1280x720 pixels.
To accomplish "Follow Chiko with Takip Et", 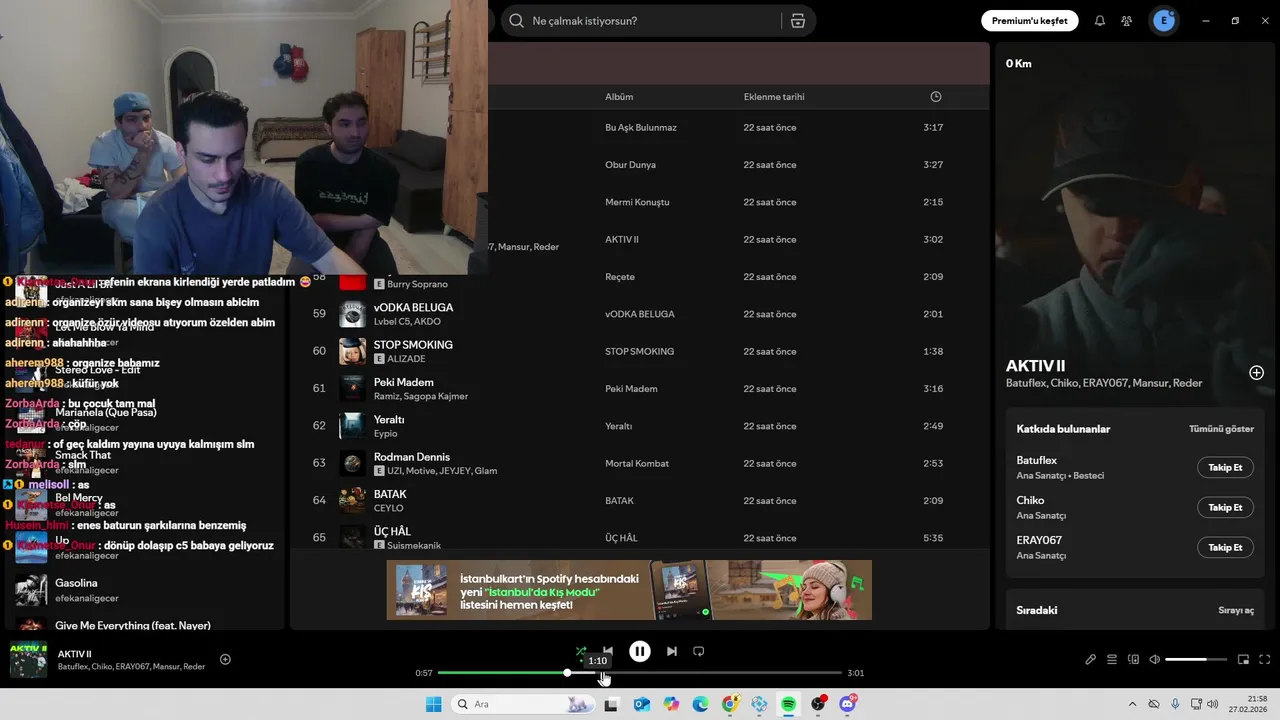I will point(1225,507).
